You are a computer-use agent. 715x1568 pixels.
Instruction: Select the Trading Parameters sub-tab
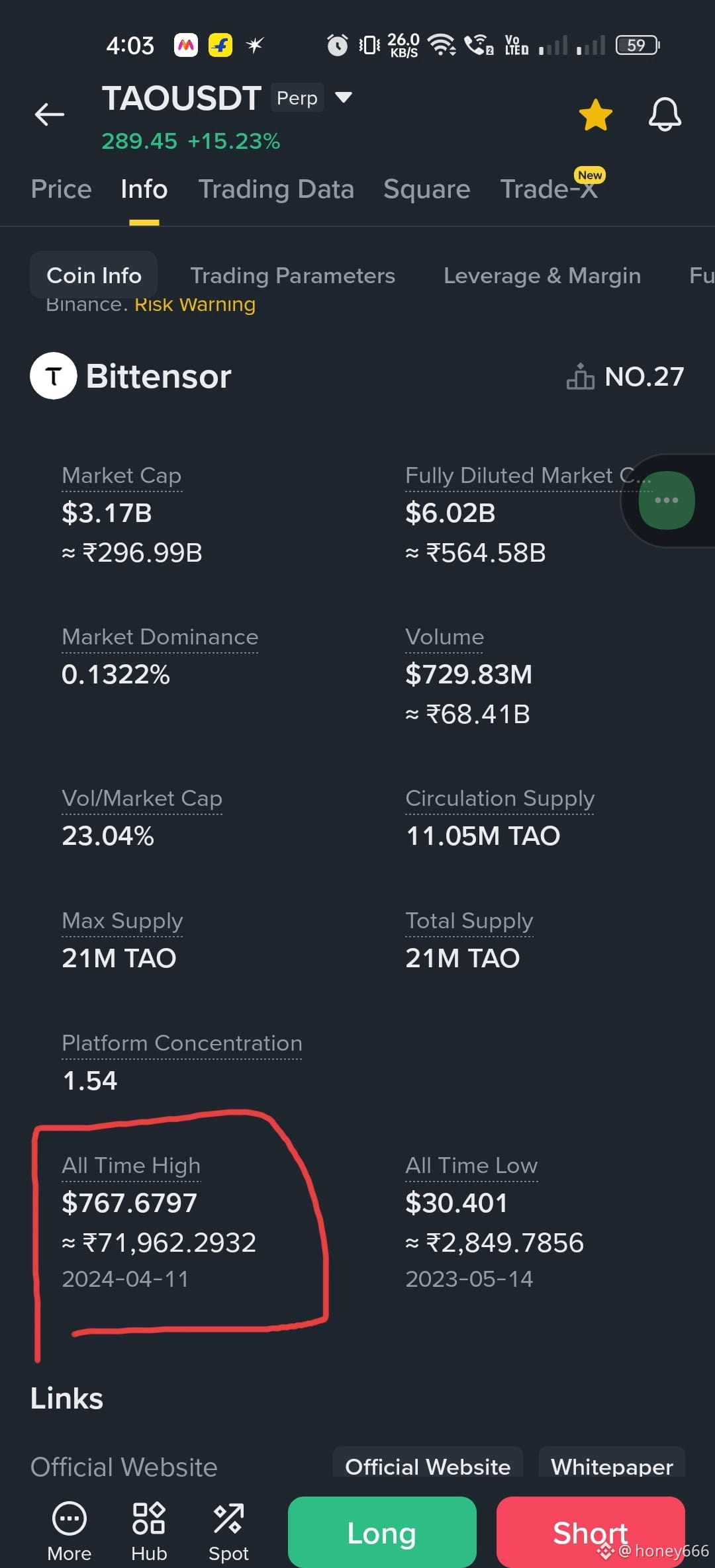click(x=293, y=275)
